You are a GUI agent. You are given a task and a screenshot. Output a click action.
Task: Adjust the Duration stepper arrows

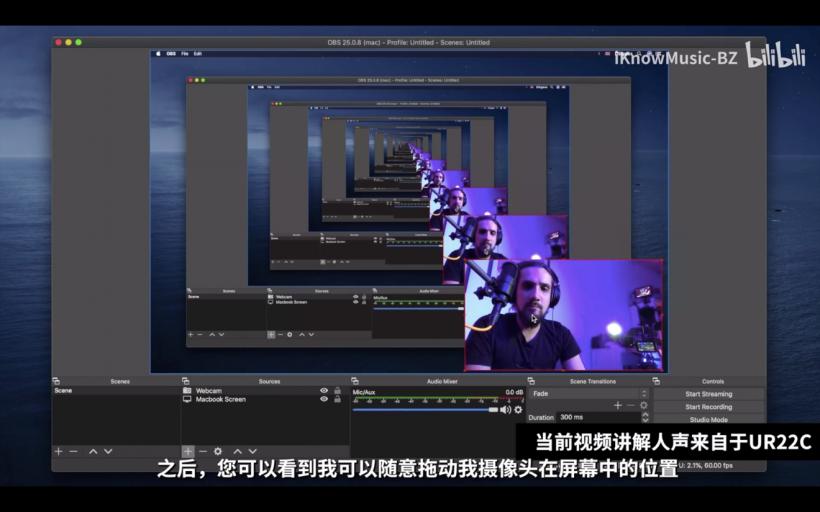tap(645, 417)
